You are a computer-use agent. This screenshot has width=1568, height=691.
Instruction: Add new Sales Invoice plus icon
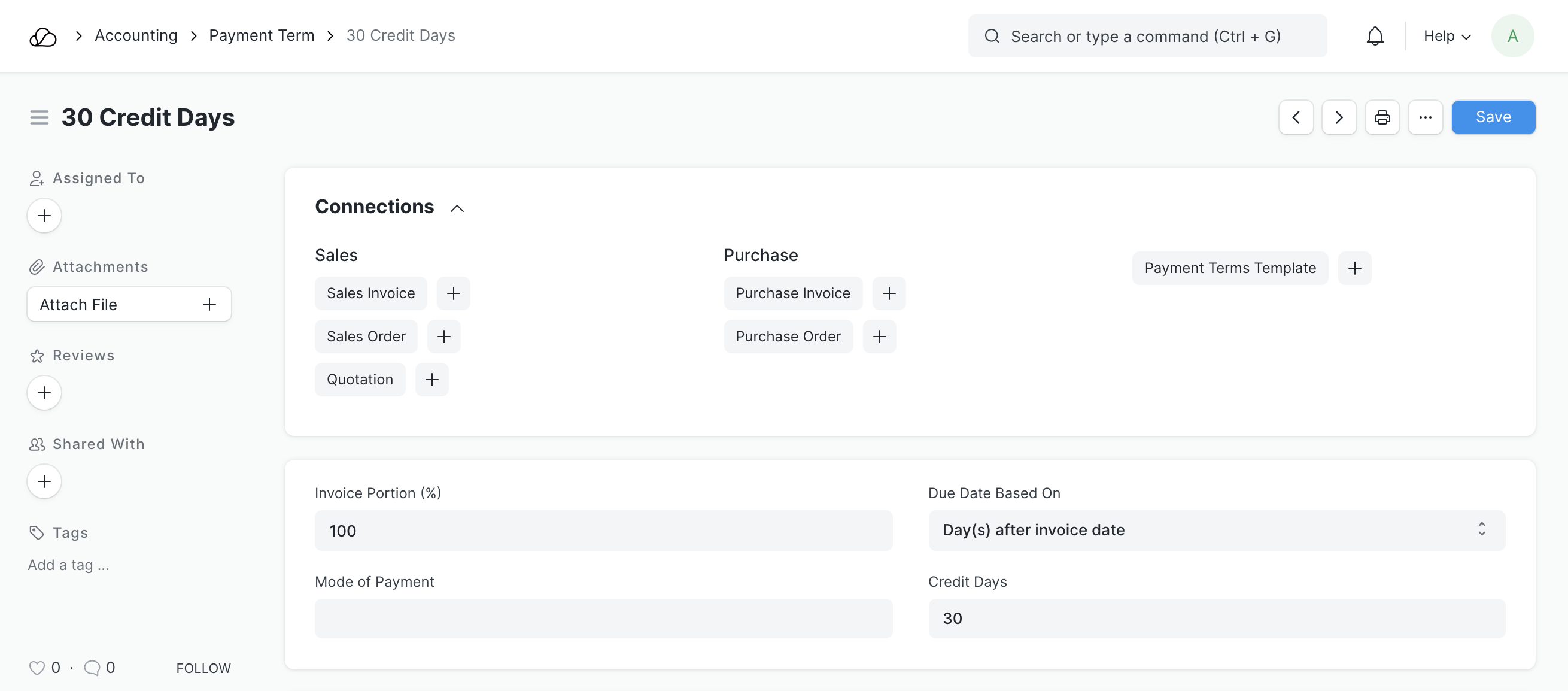pyautogui.click(x=453, y=293)
